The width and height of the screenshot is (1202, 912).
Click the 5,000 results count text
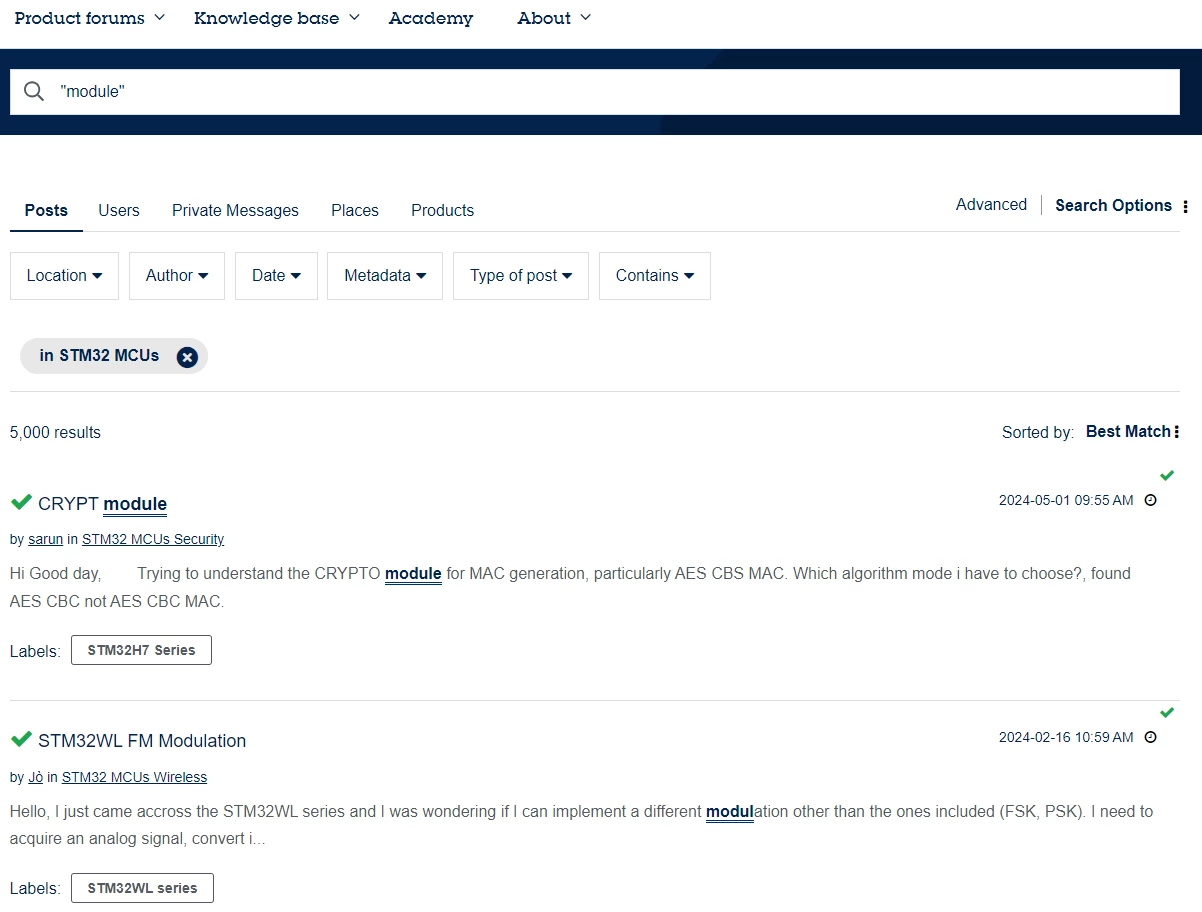tap(55, 433)
